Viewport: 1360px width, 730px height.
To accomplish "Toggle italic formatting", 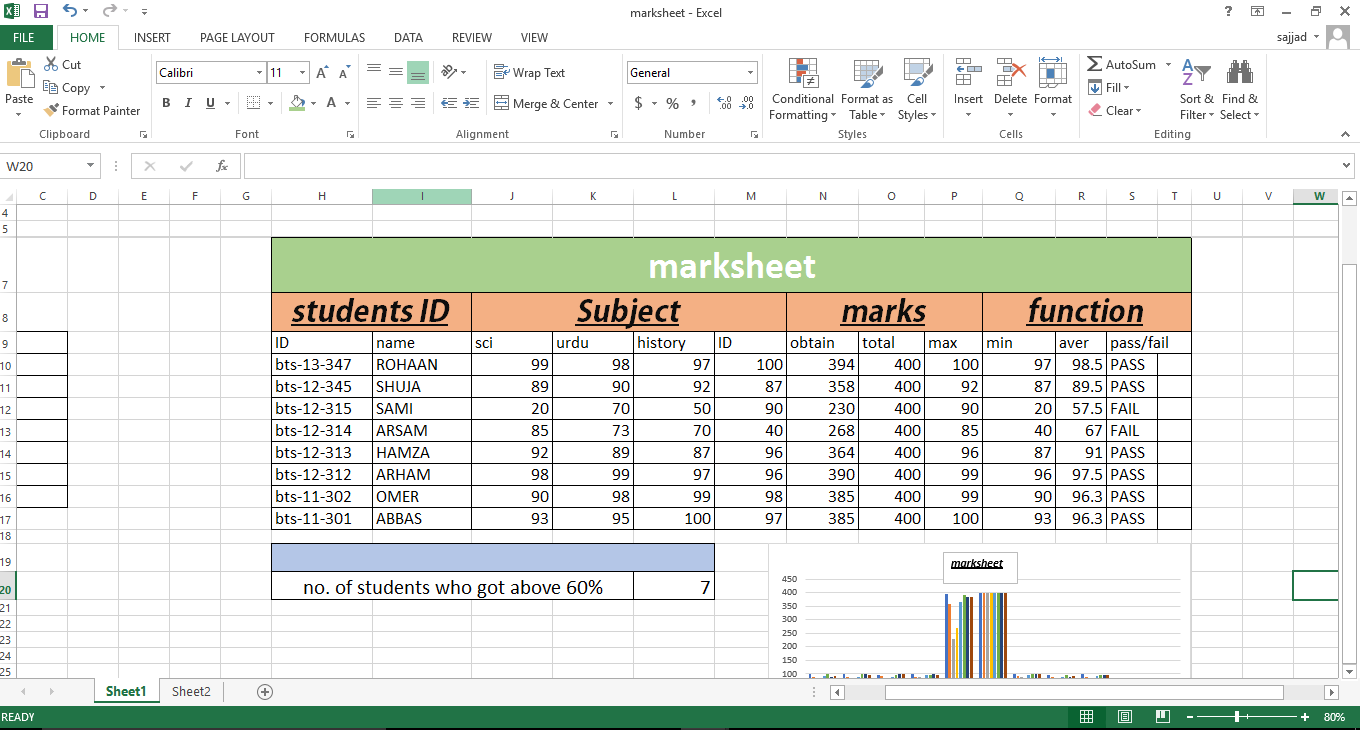I will [186, 102].
